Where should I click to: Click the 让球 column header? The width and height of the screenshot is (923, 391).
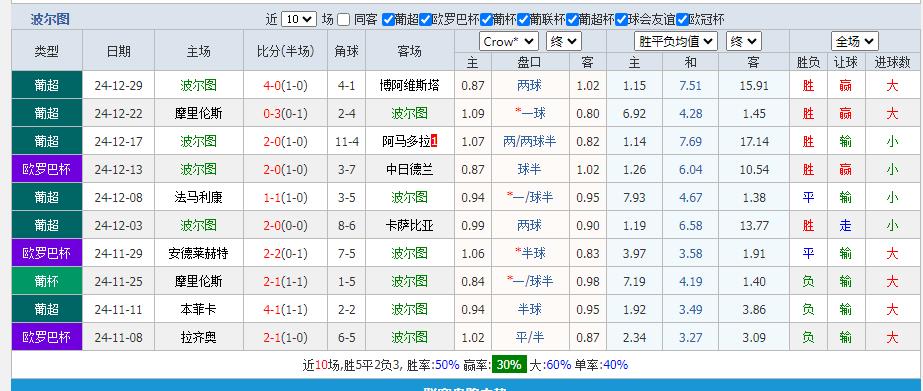click(845, 62)
